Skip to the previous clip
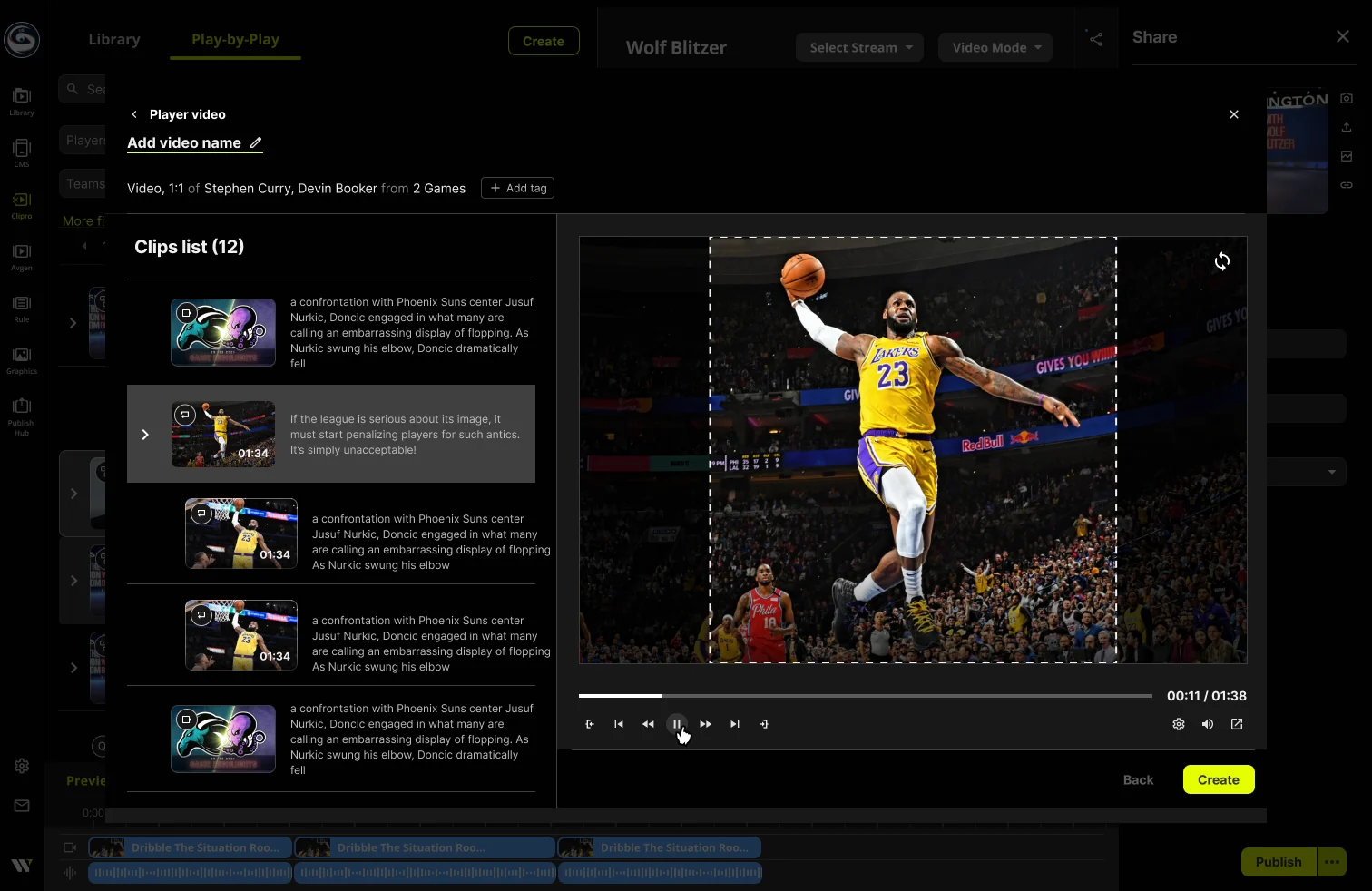Image resolution: width=1372 pixels, height=891 pixels. click(x=619, y=724)
